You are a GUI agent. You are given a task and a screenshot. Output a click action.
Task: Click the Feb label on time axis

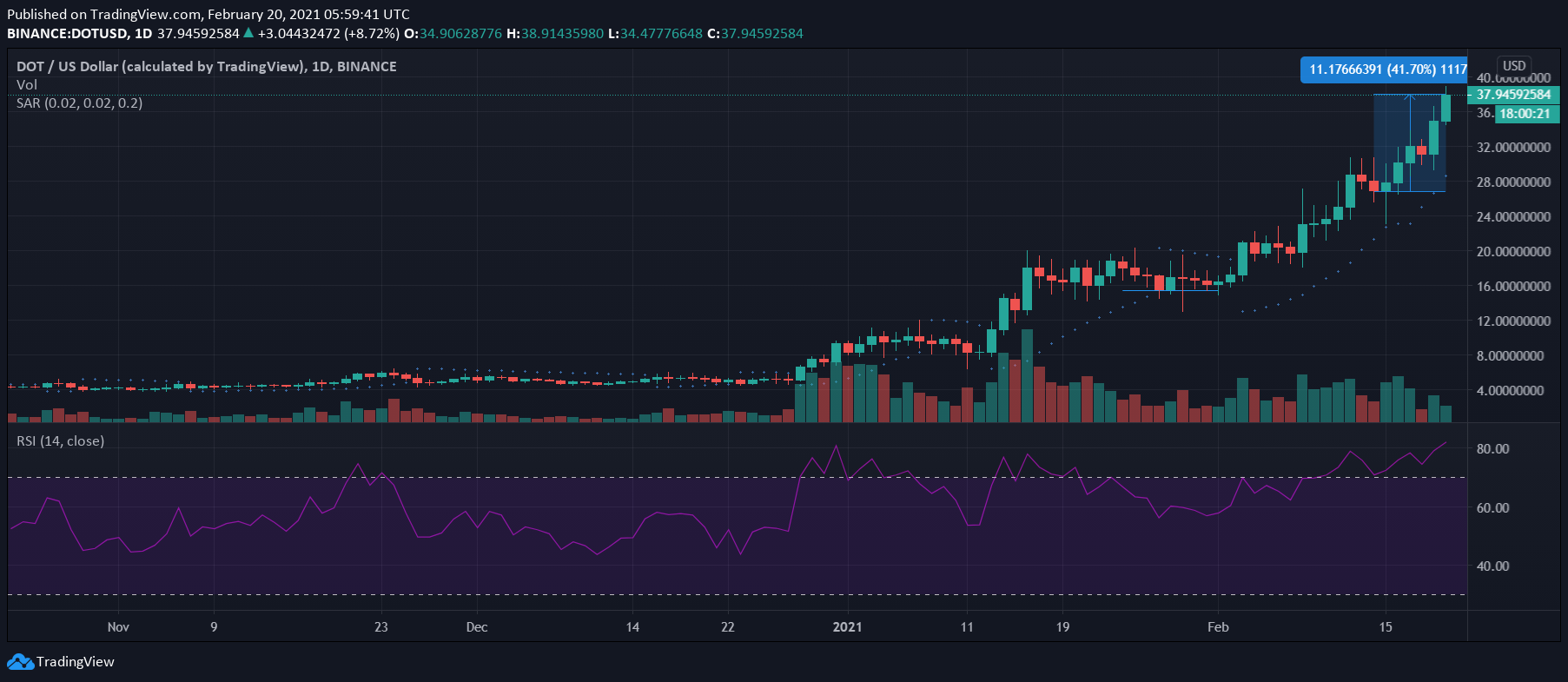[1218, 627]
